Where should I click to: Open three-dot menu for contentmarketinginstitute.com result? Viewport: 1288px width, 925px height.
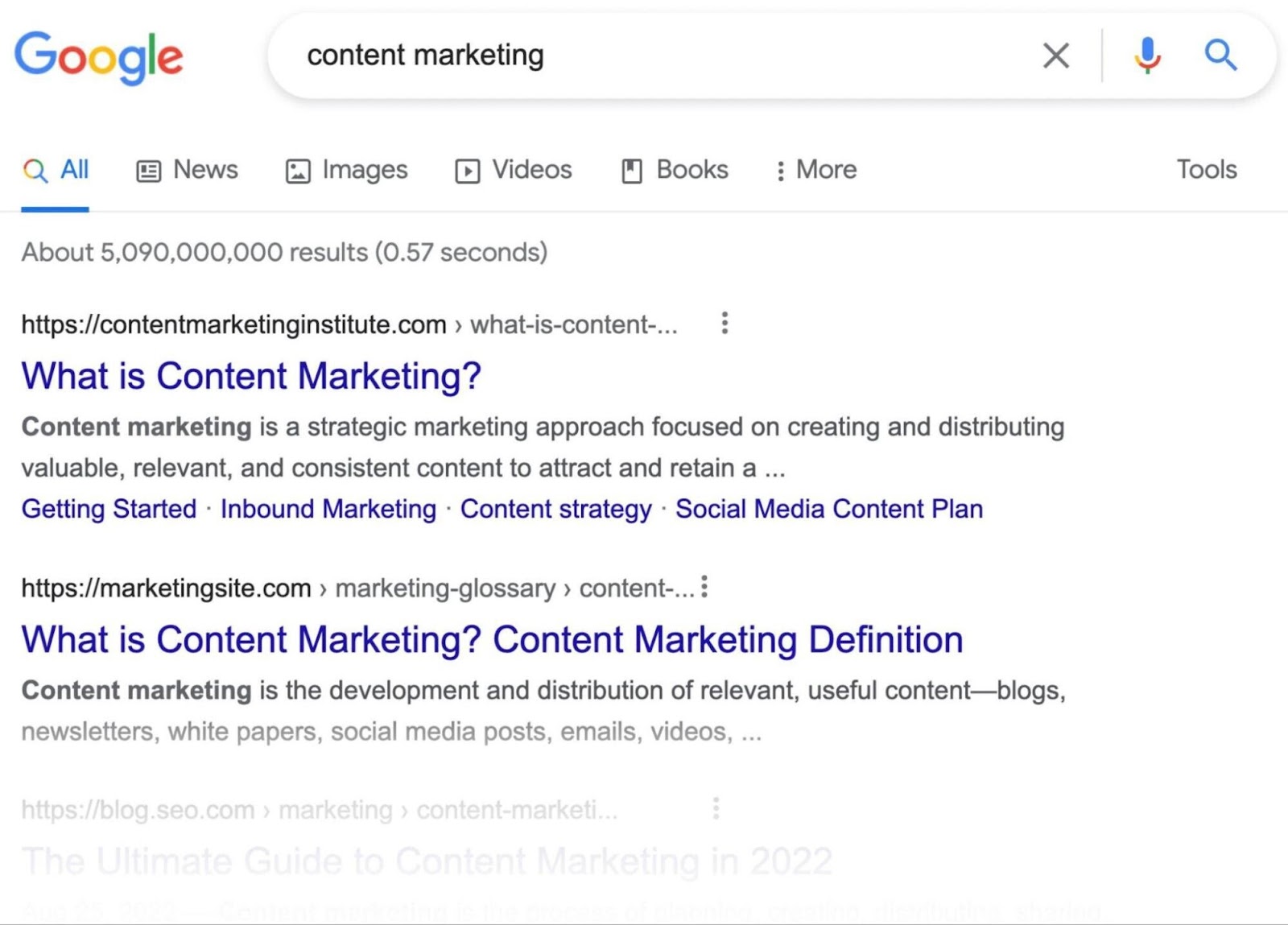coord(724,323)
